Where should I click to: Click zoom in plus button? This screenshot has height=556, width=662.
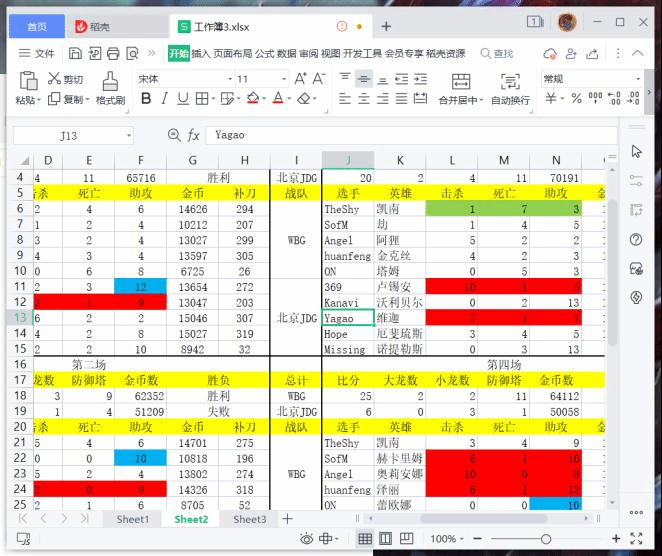click(616, 539)
